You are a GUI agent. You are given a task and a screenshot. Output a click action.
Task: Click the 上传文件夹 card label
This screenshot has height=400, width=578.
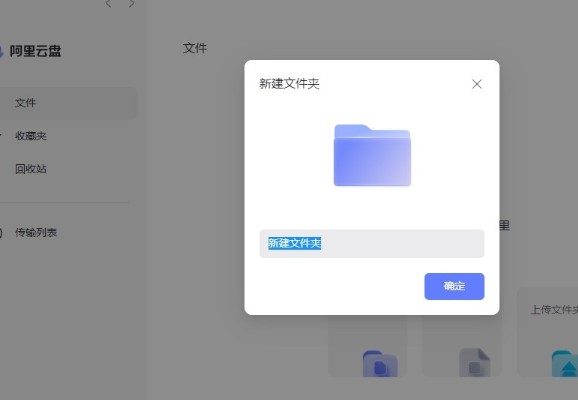tap(554, 310)
